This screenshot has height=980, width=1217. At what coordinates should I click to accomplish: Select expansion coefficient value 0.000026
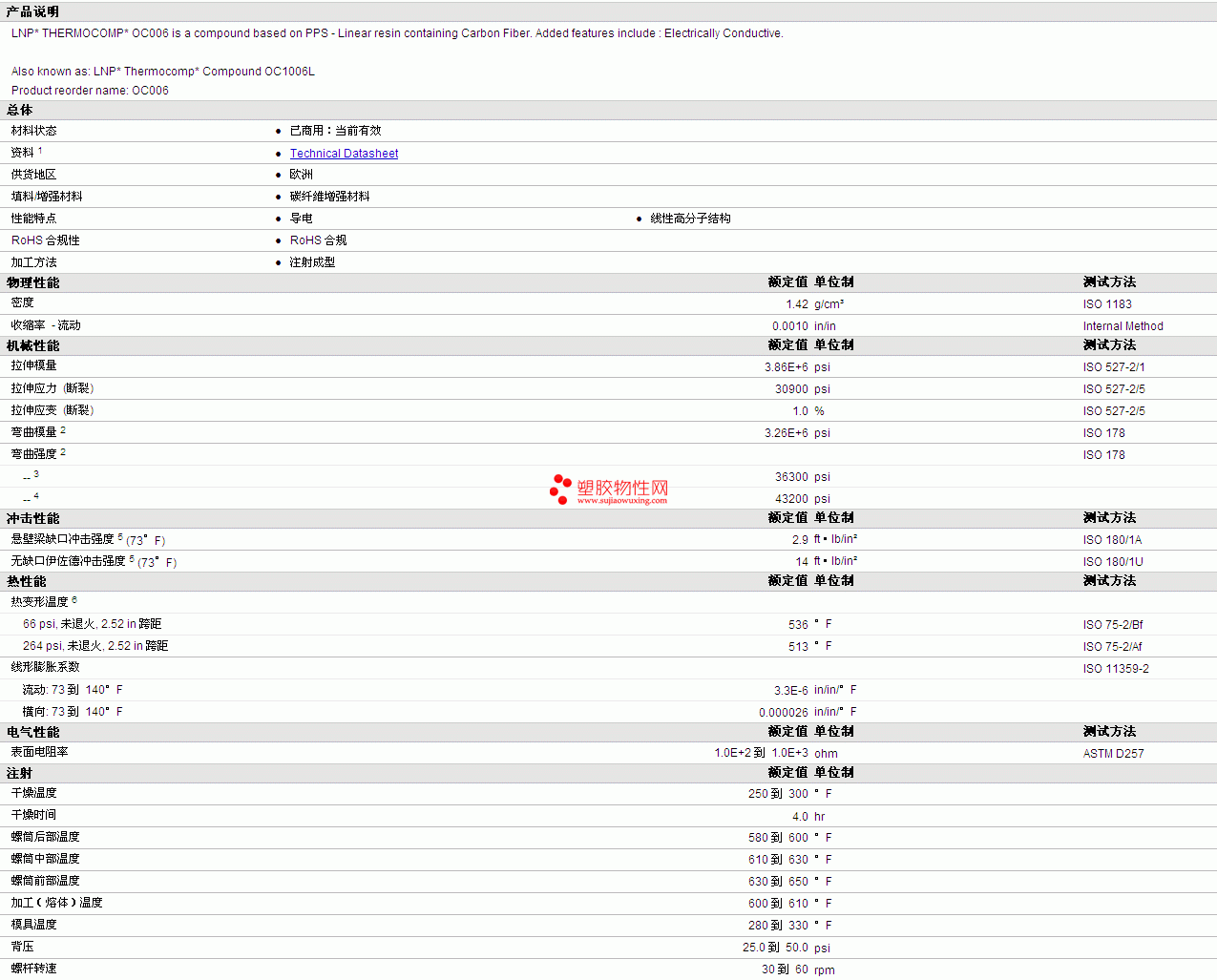tap(784, 713)
